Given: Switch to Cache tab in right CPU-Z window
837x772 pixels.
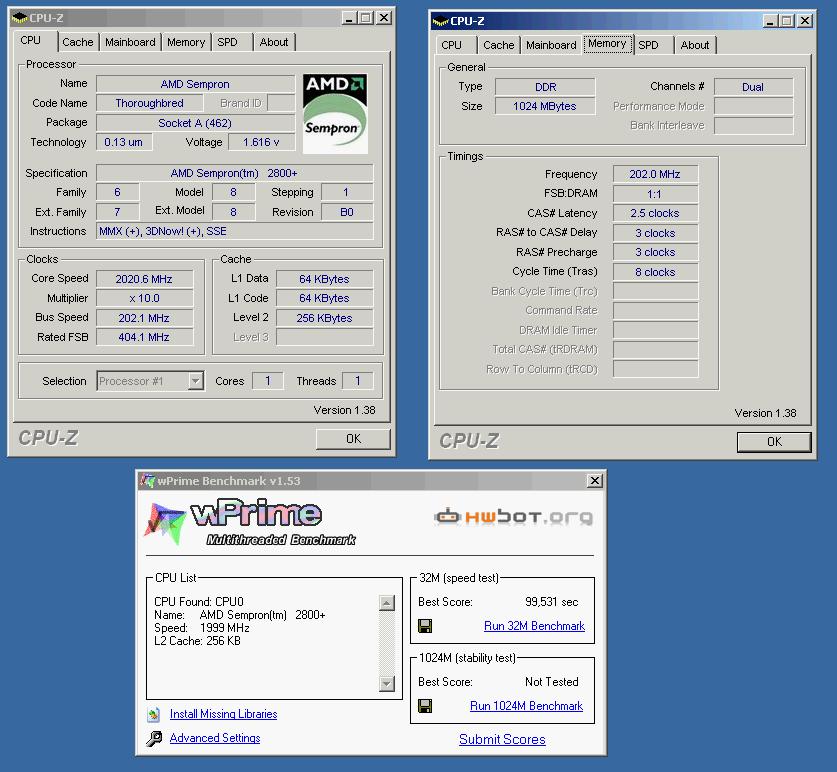Looking at the screenshot, I should click(499, 45).
